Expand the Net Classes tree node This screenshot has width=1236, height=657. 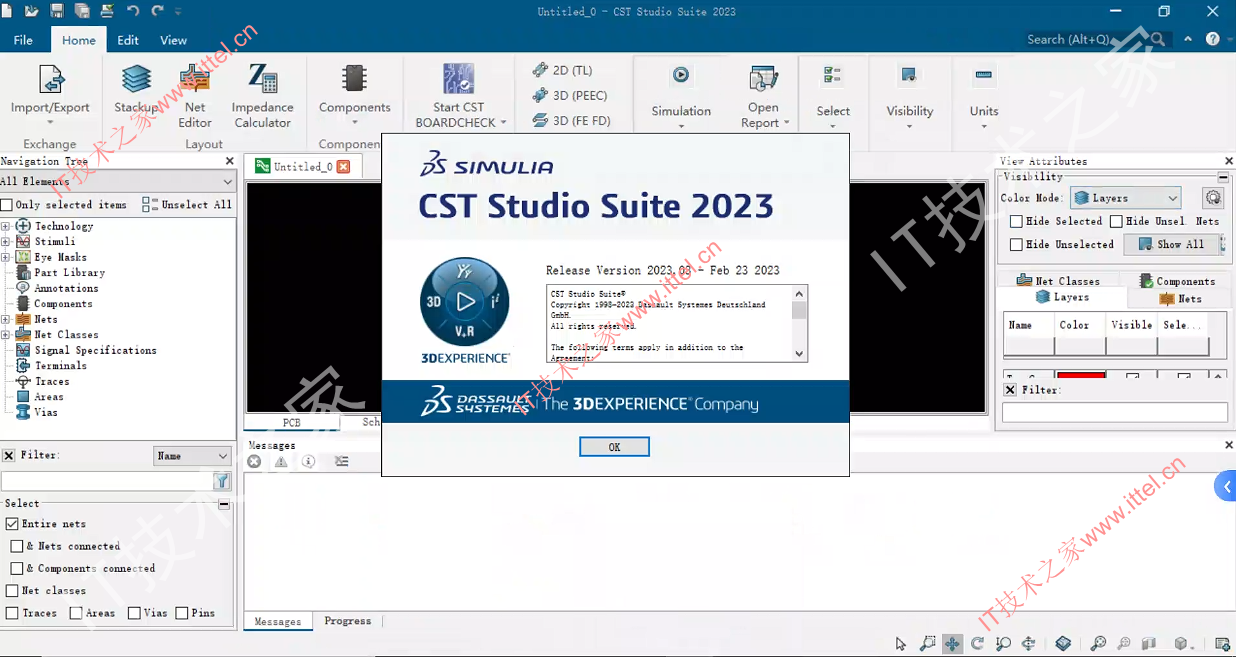pyautogui.click(x=5, y=335)
